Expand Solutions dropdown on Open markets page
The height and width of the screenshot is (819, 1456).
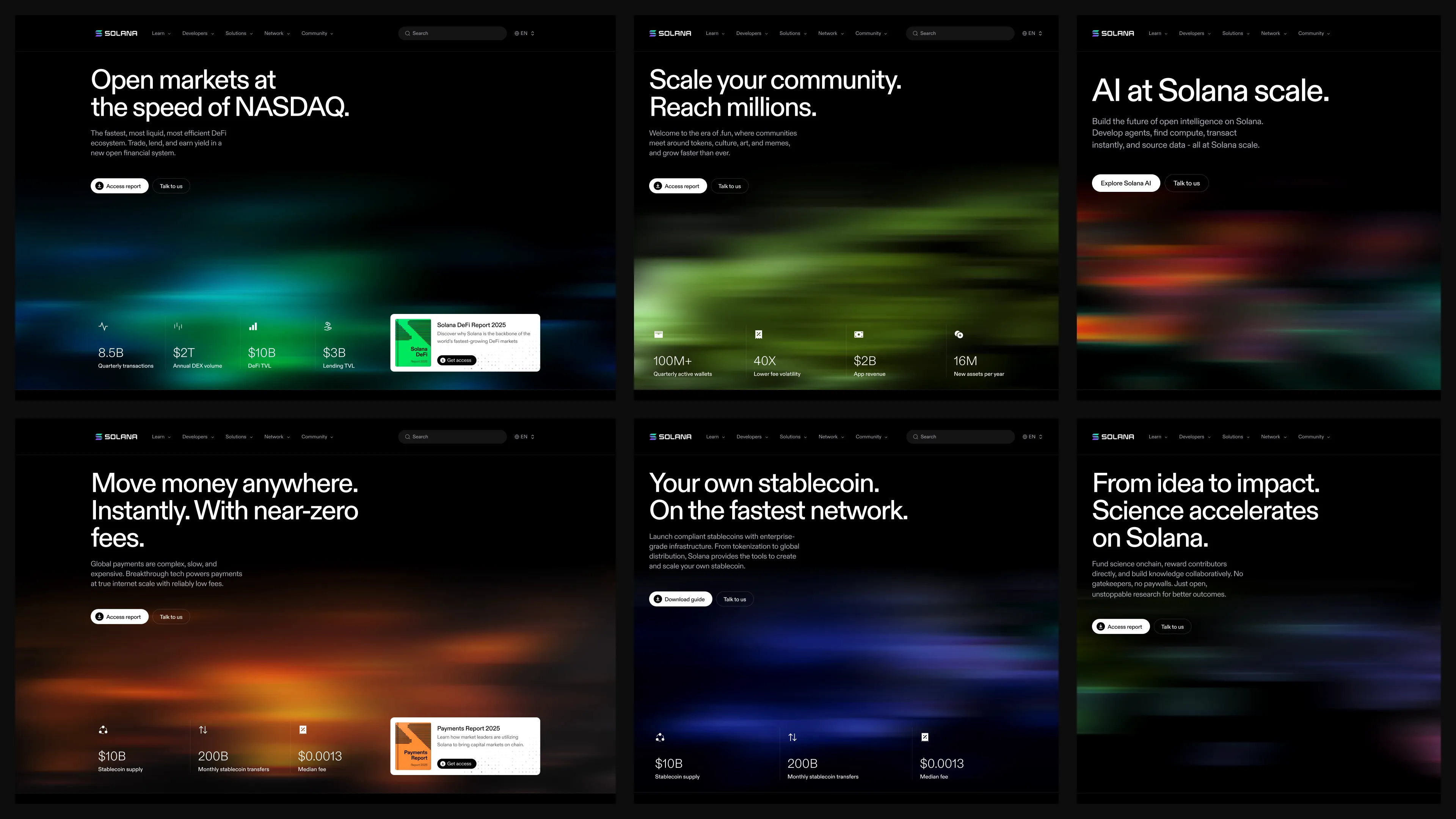coord(239,33)
